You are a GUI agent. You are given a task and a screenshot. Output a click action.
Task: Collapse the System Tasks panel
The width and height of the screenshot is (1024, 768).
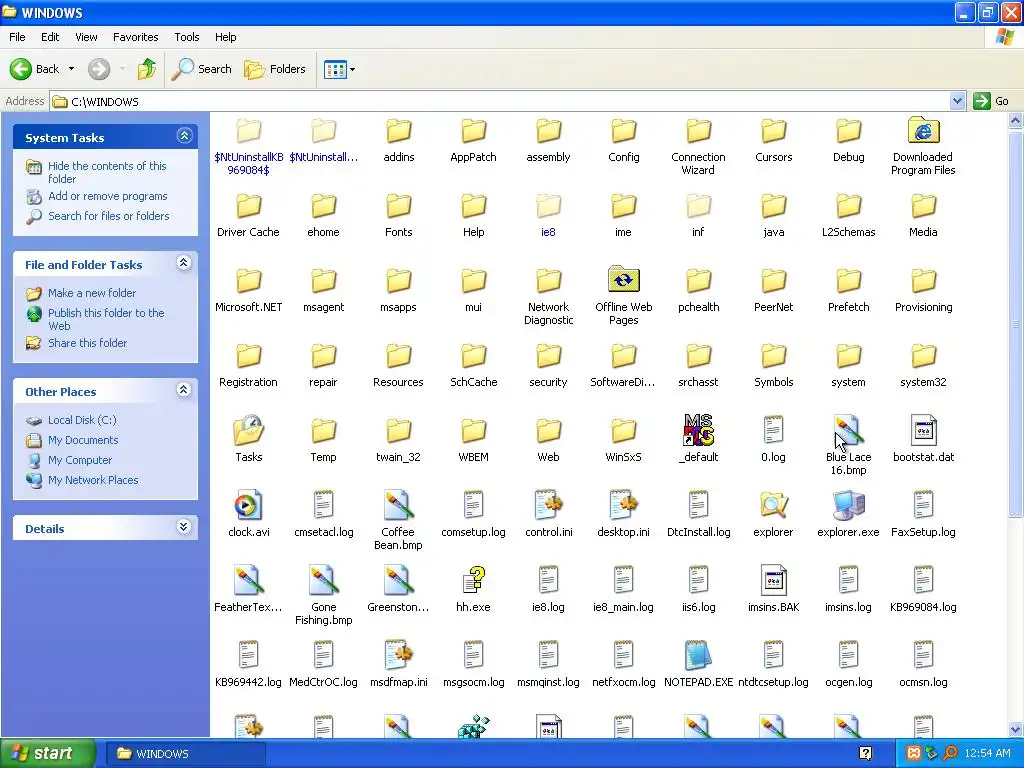coord(184,136)
